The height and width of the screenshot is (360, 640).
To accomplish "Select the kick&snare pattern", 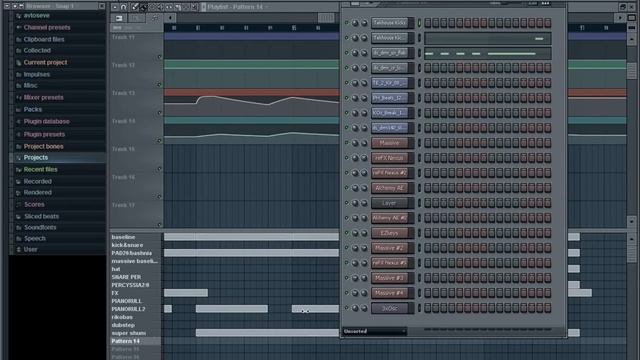I will 127,245.
